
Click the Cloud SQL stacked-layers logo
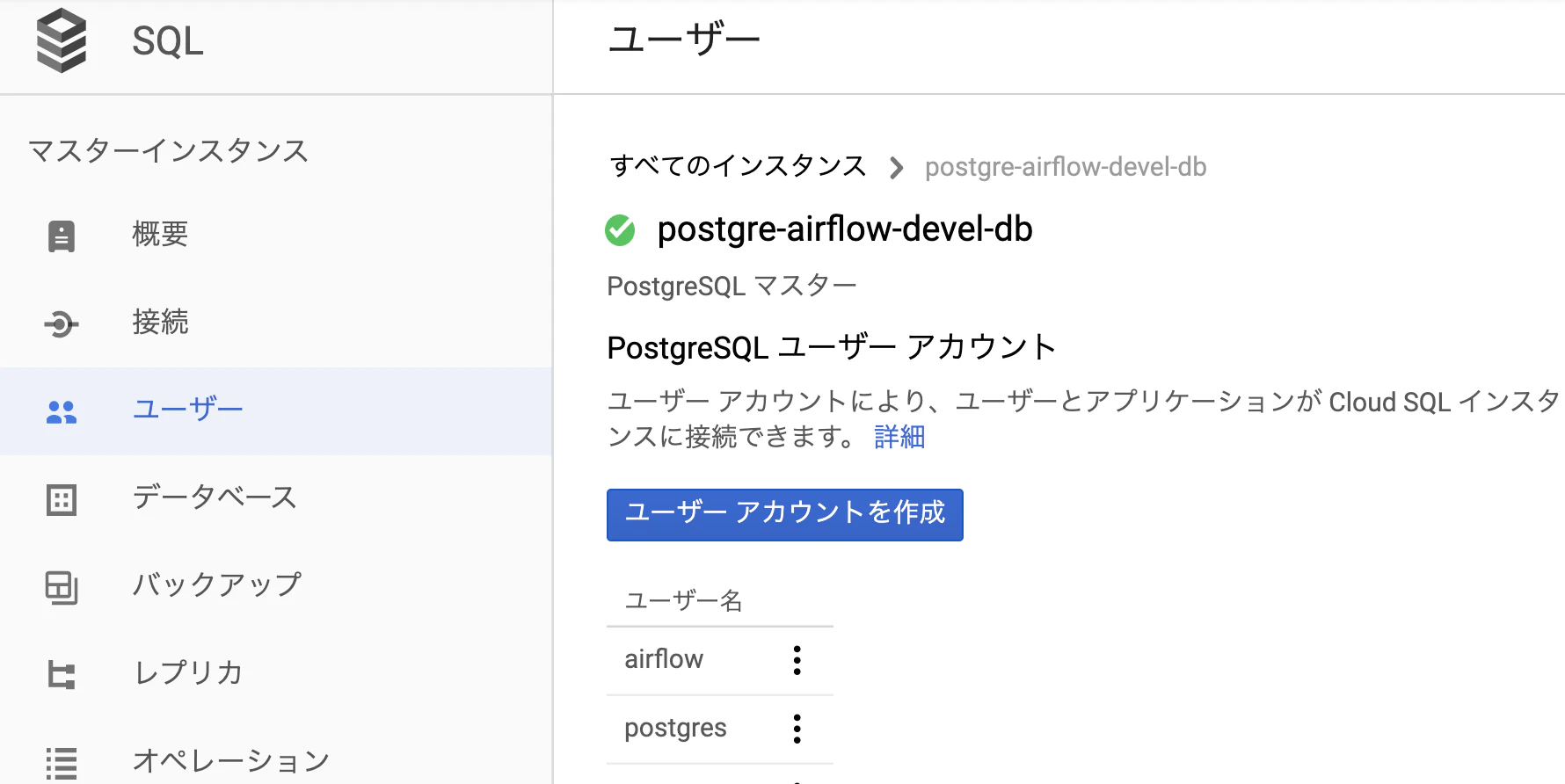[62, 40]
